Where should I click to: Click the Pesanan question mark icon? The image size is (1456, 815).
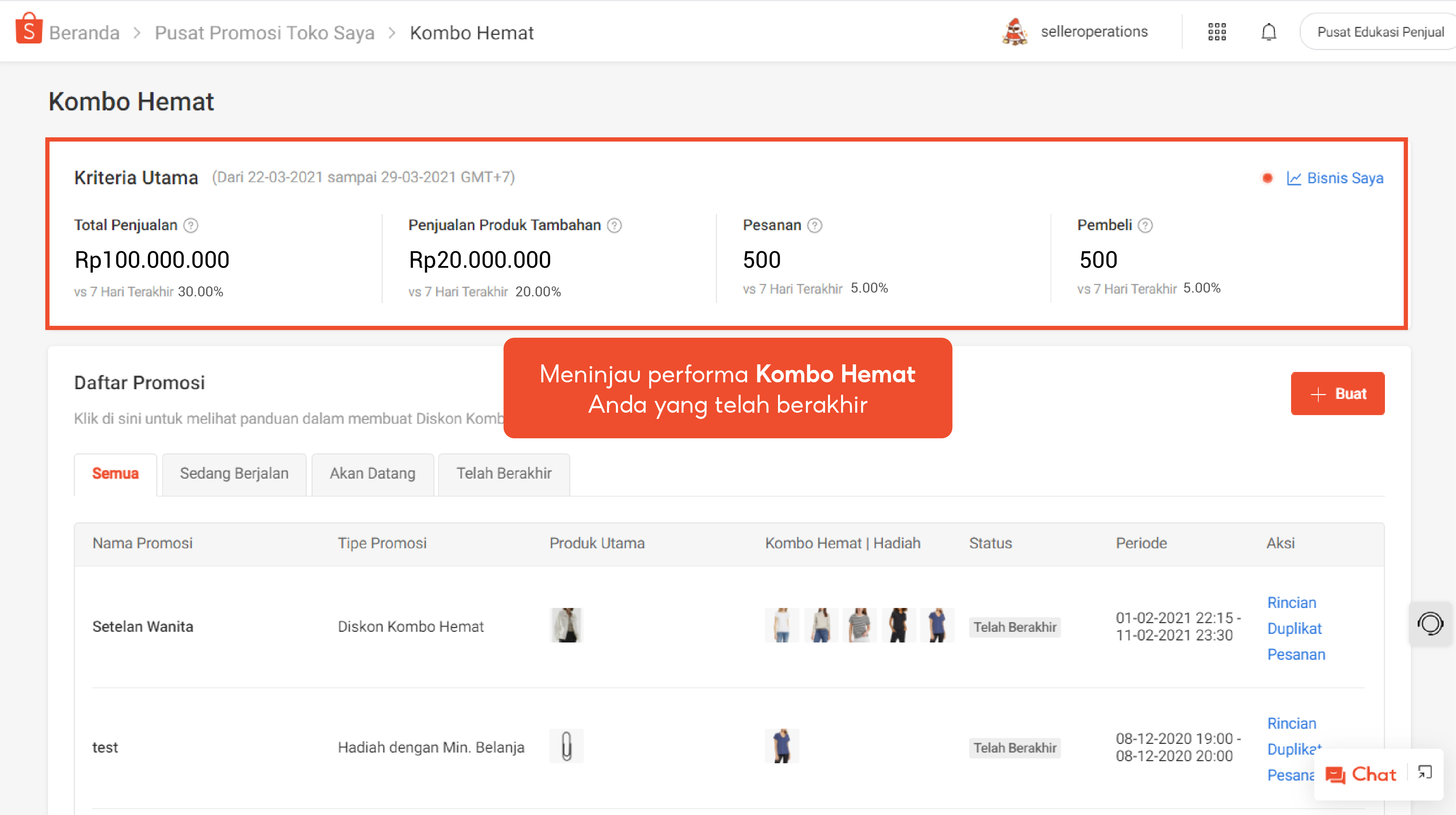click(x=815, y=226)
